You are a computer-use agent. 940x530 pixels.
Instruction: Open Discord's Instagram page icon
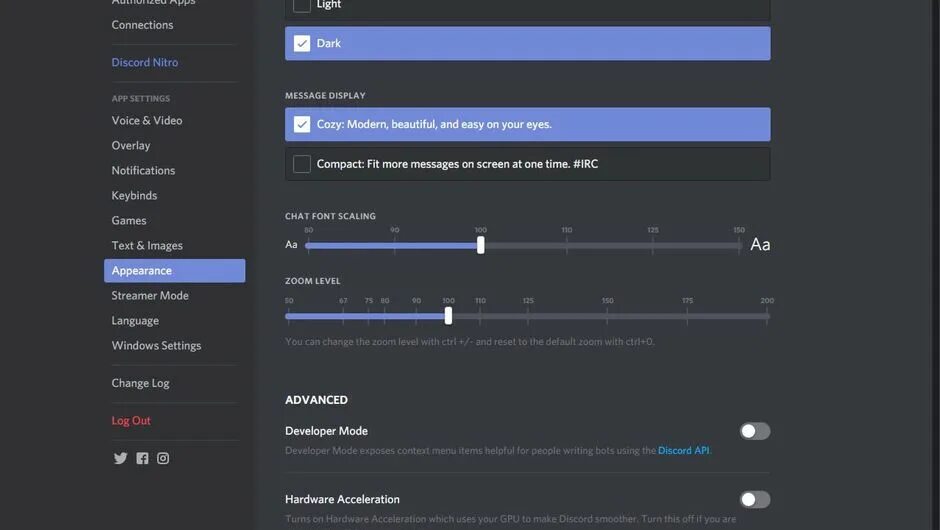pyautogui.click(x=163, y=458)
